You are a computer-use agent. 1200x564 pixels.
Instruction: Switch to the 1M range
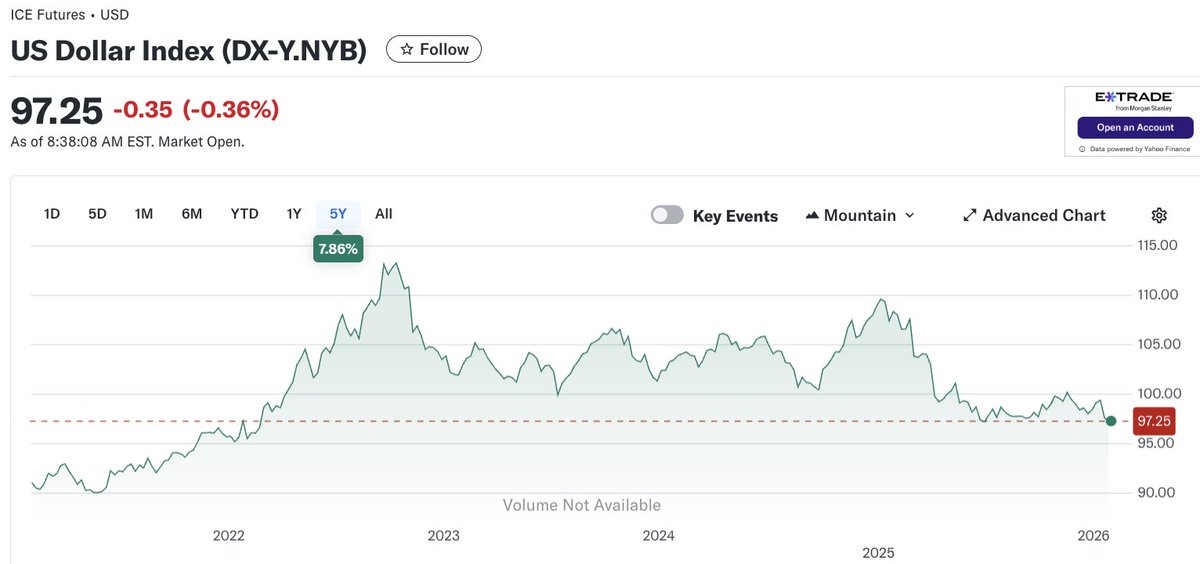pos(144,213)
